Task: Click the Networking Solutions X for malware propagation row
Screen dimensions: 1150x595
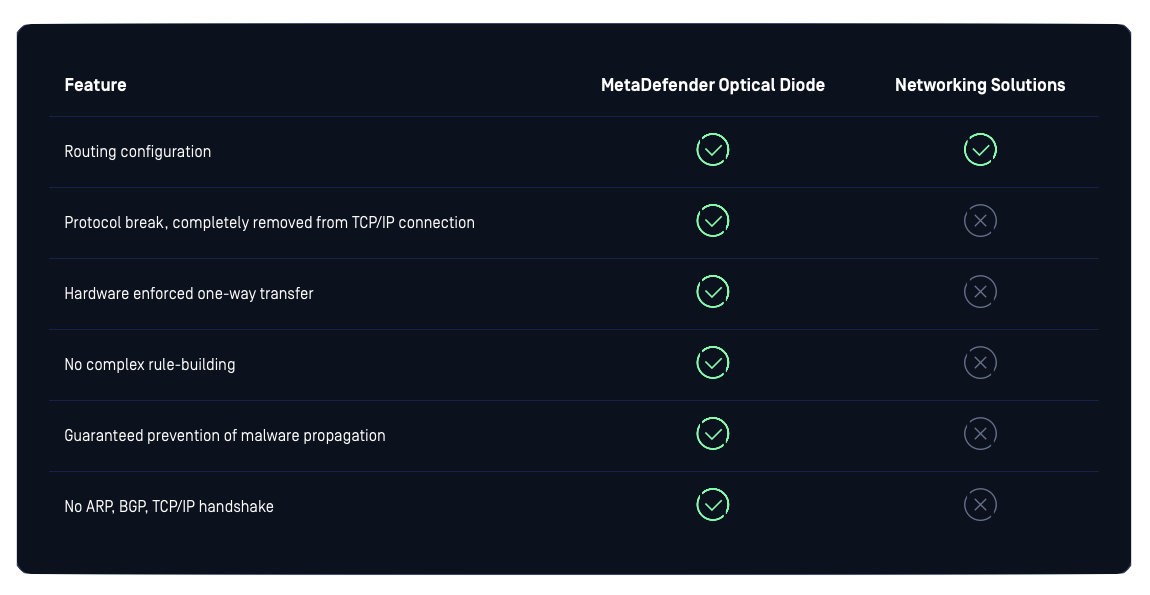Action: click(x=980, y=434)
